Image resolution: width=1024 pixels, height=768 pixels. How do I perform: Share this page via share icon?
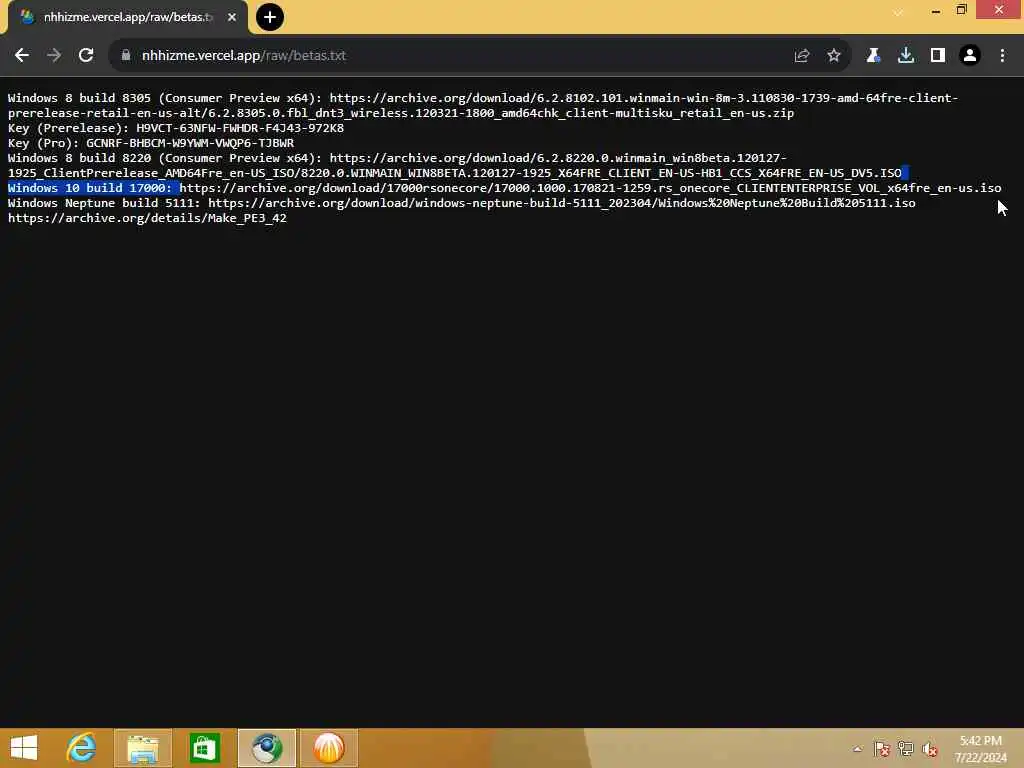pyautogui.click(x=802, y=56)
